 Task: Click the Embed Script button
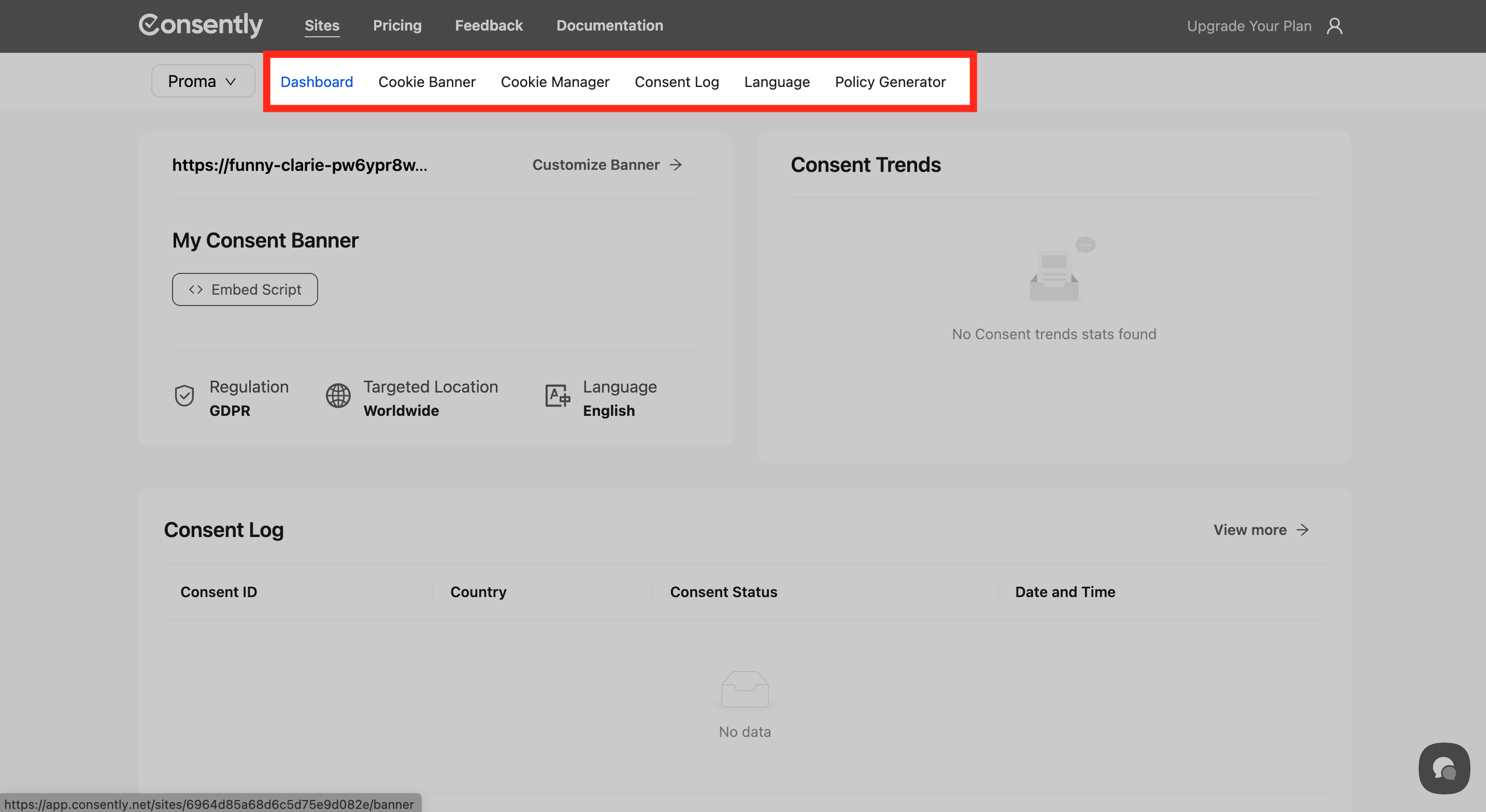[245, 289]
